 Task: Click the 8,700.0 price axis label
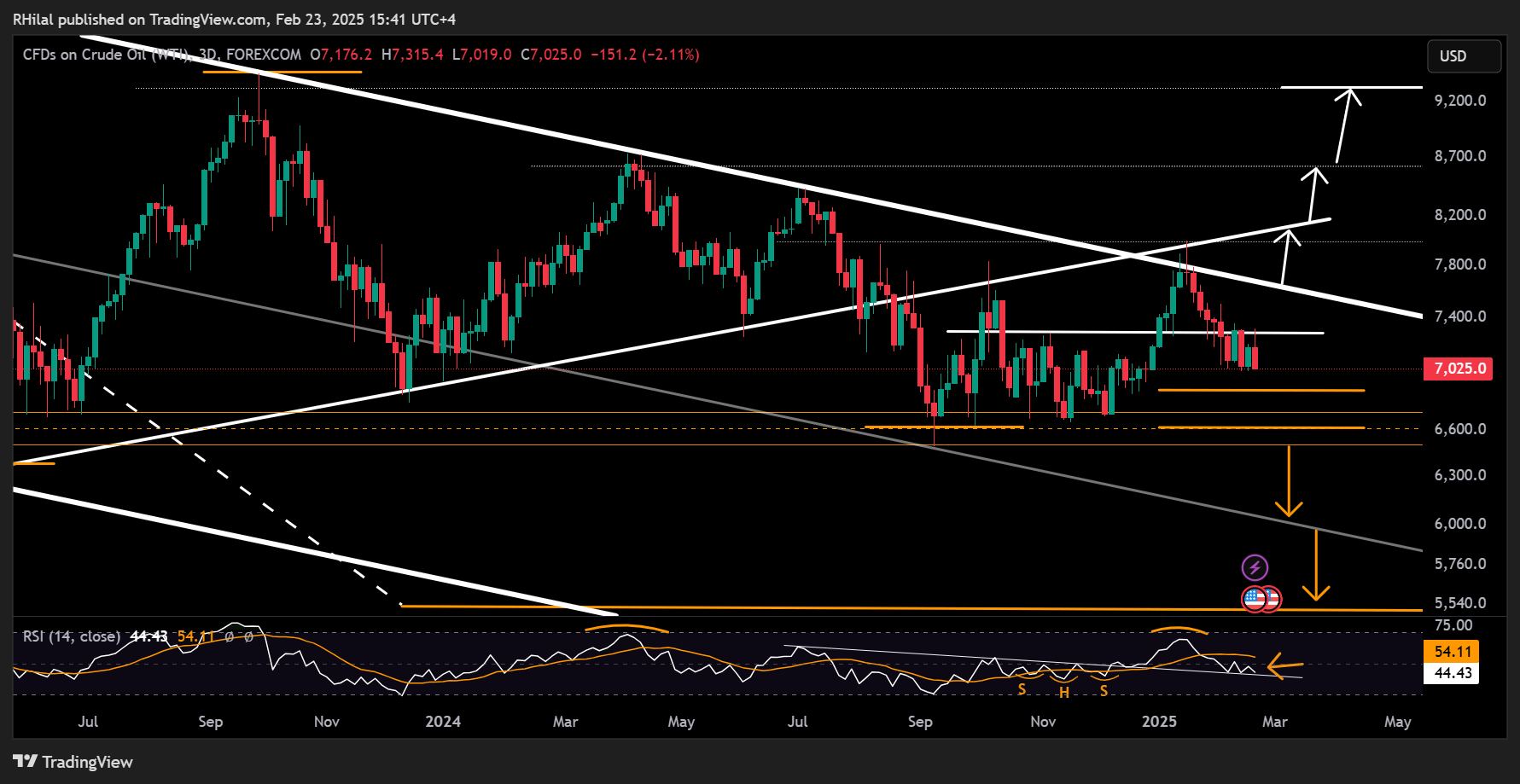click(1460, 156)
